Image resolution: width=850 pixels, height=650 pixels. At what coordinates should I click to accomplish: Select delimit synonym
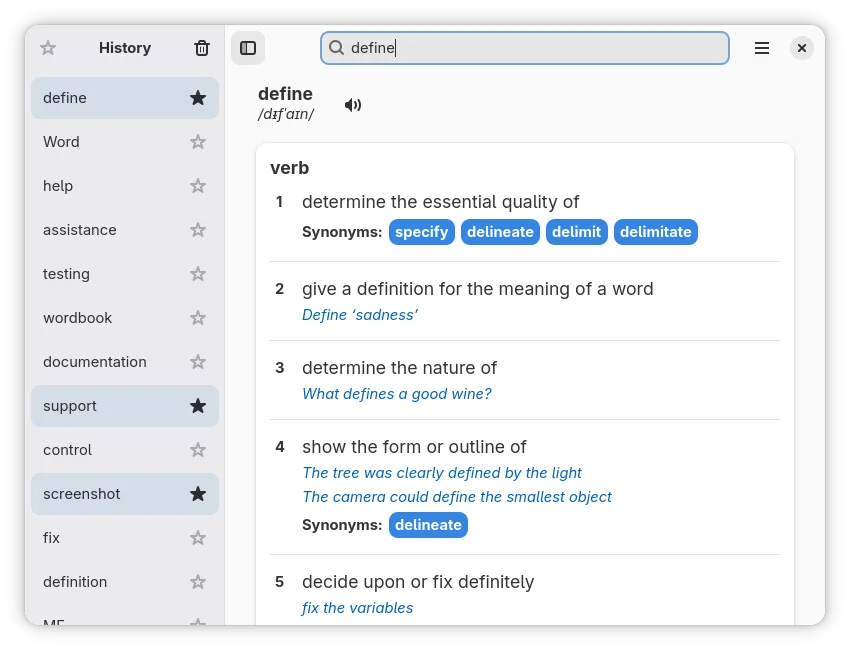pyautogui.click(x=576, y=232)
